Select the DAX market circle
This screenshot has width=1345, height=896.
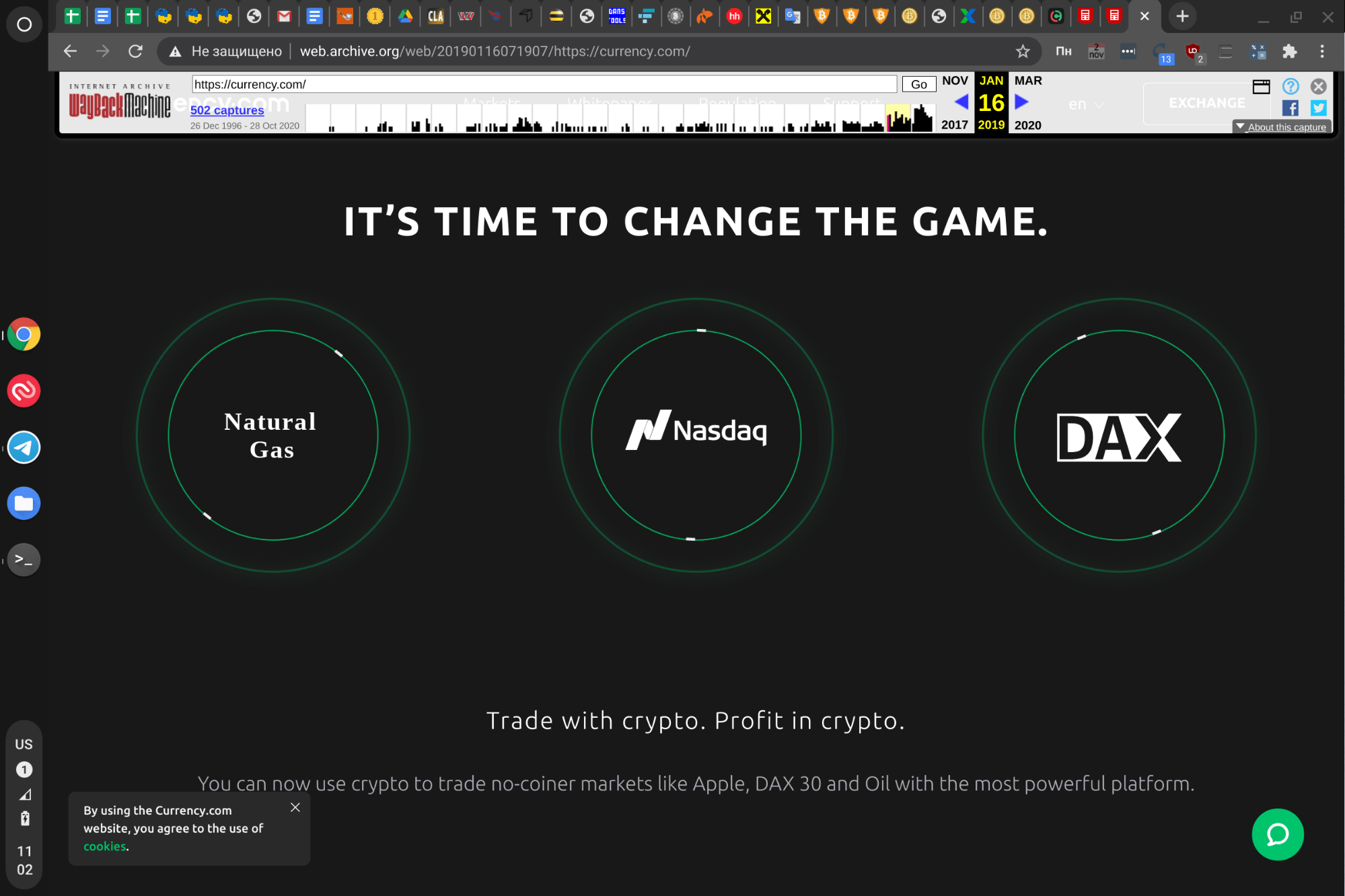(1120, 435)
